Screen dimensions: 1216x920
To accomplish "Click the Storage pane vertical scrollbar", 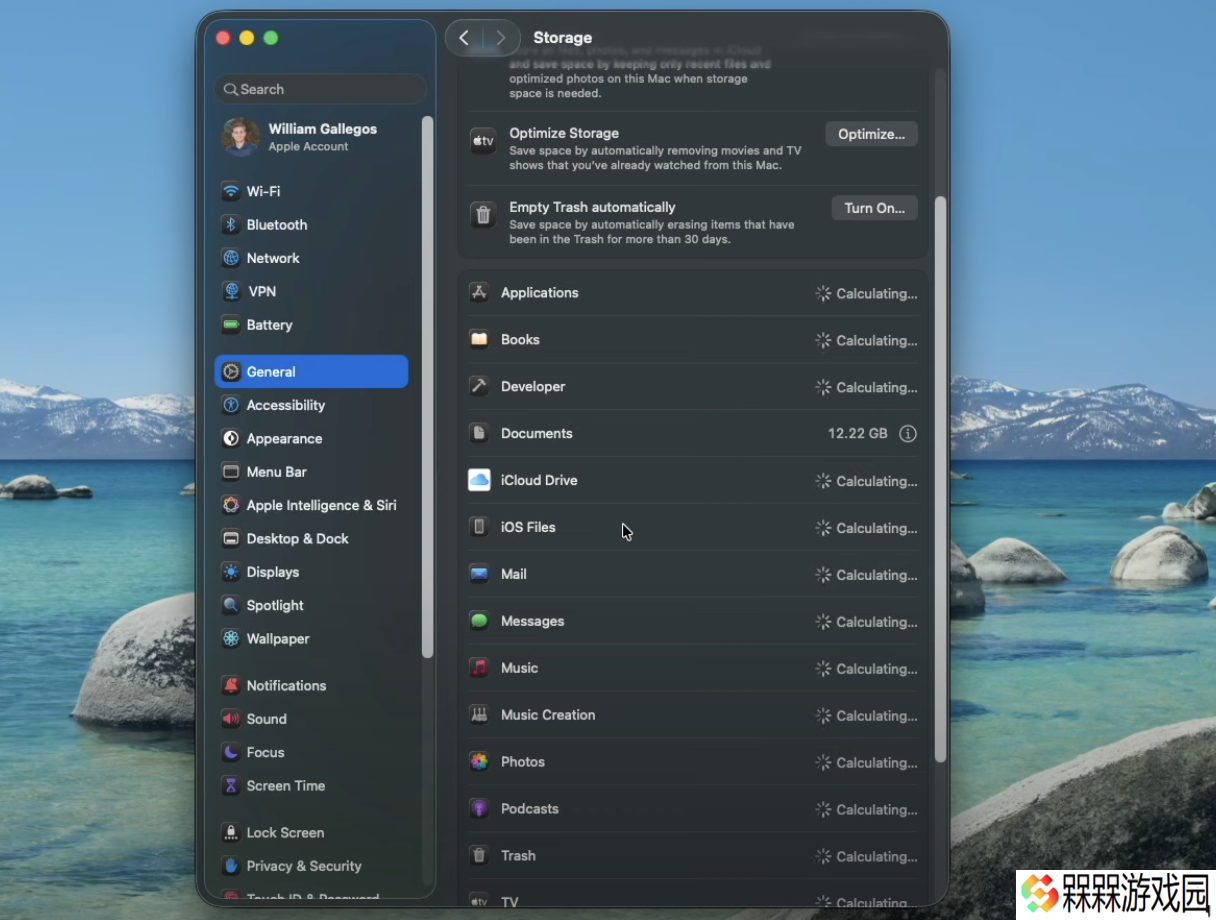I will point(940,480).
